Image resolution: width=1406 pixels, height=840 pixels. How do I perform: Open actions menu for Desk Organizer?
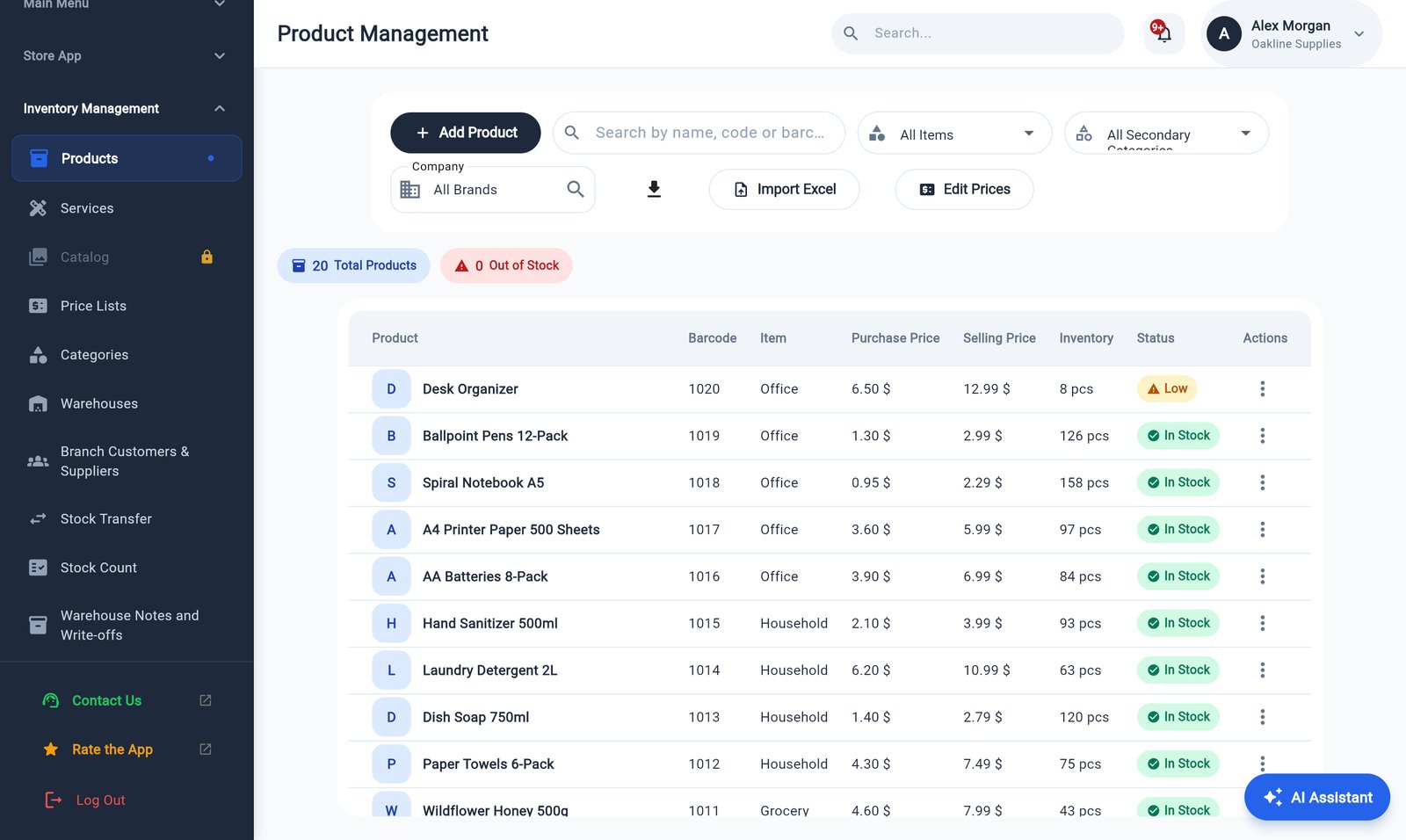[x=1263, y=388]
